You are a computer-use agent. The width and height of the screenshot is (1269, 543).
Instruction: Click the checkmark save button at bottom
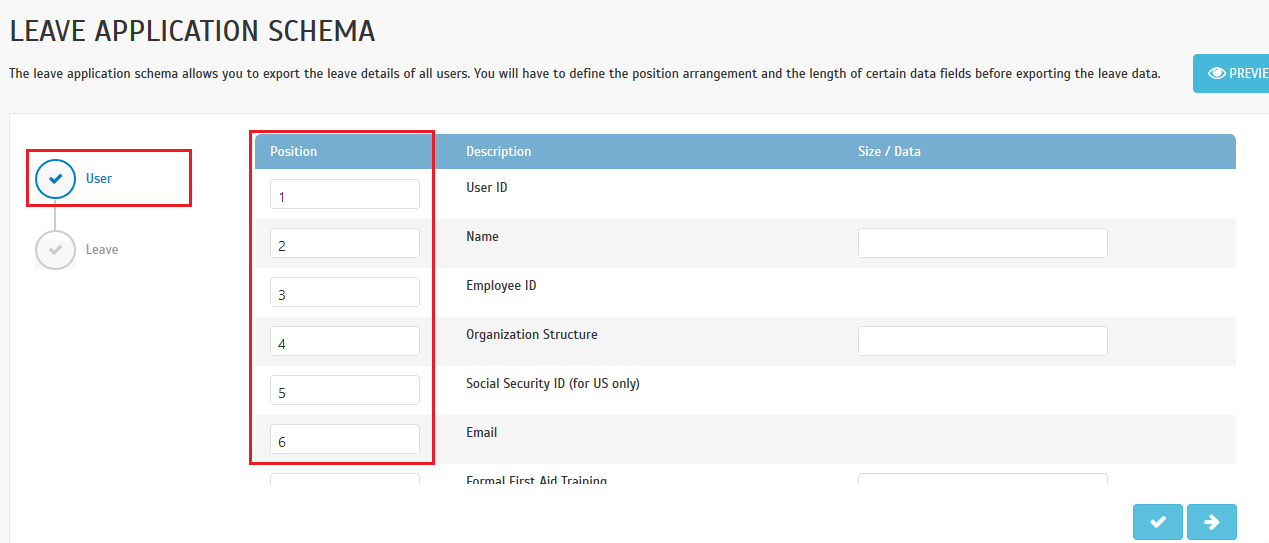1158,522
